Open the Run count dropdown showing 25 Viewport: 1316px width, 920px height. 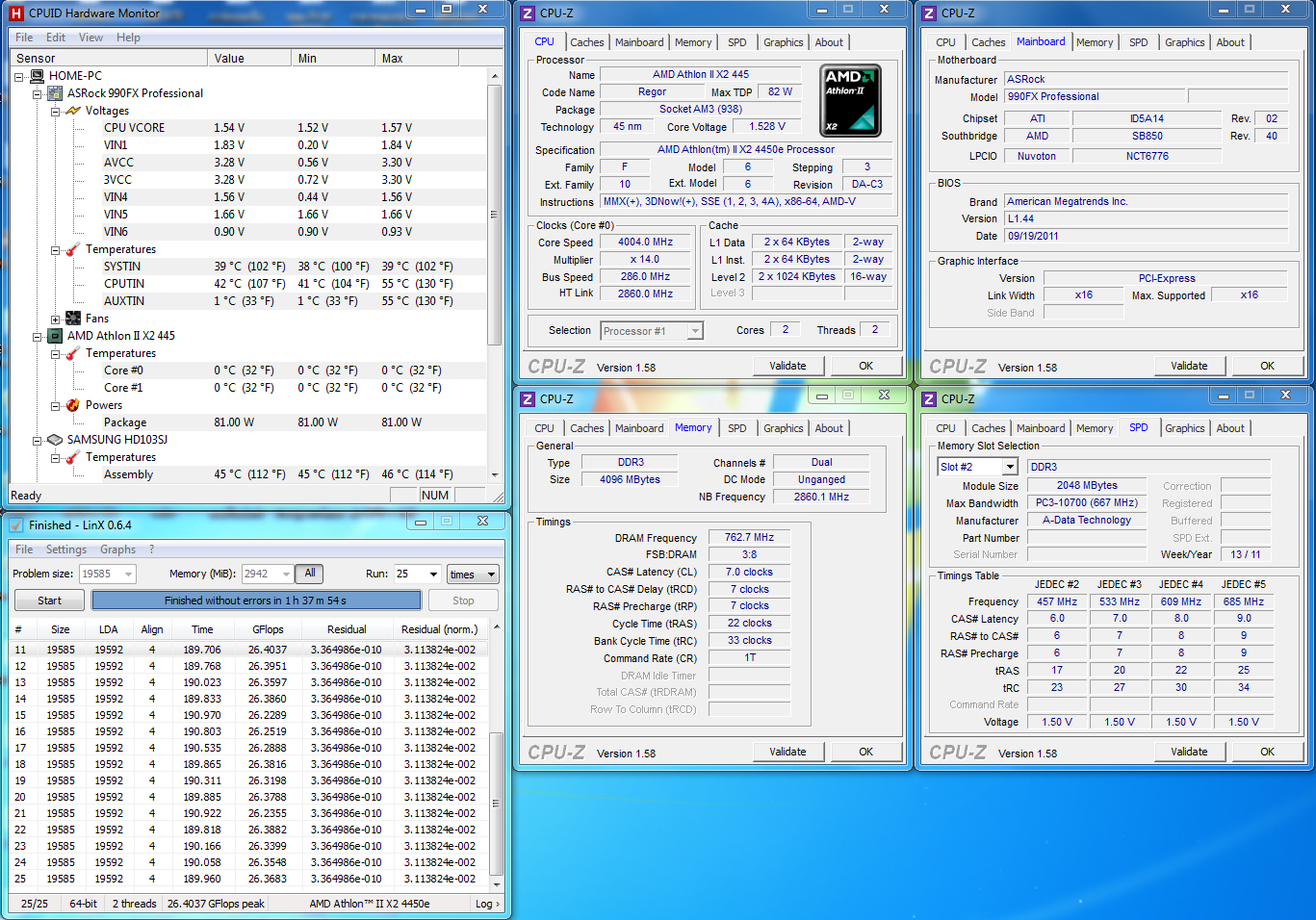point(433,574)
